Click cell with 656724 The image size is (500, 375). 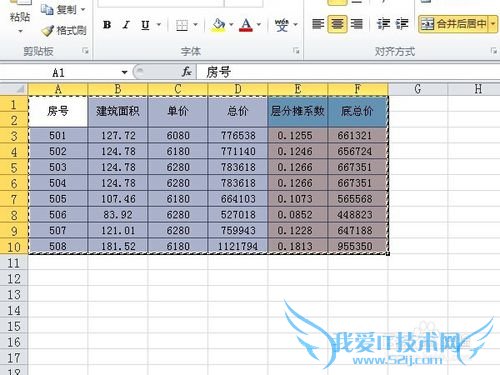358,152
